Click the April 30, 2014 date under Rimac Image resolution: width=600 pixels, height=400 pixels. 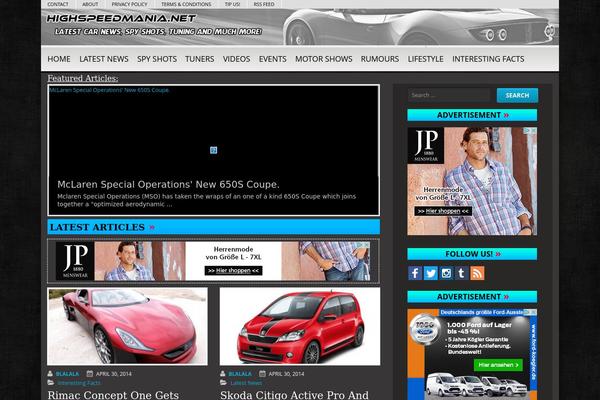tap(114, 374)
